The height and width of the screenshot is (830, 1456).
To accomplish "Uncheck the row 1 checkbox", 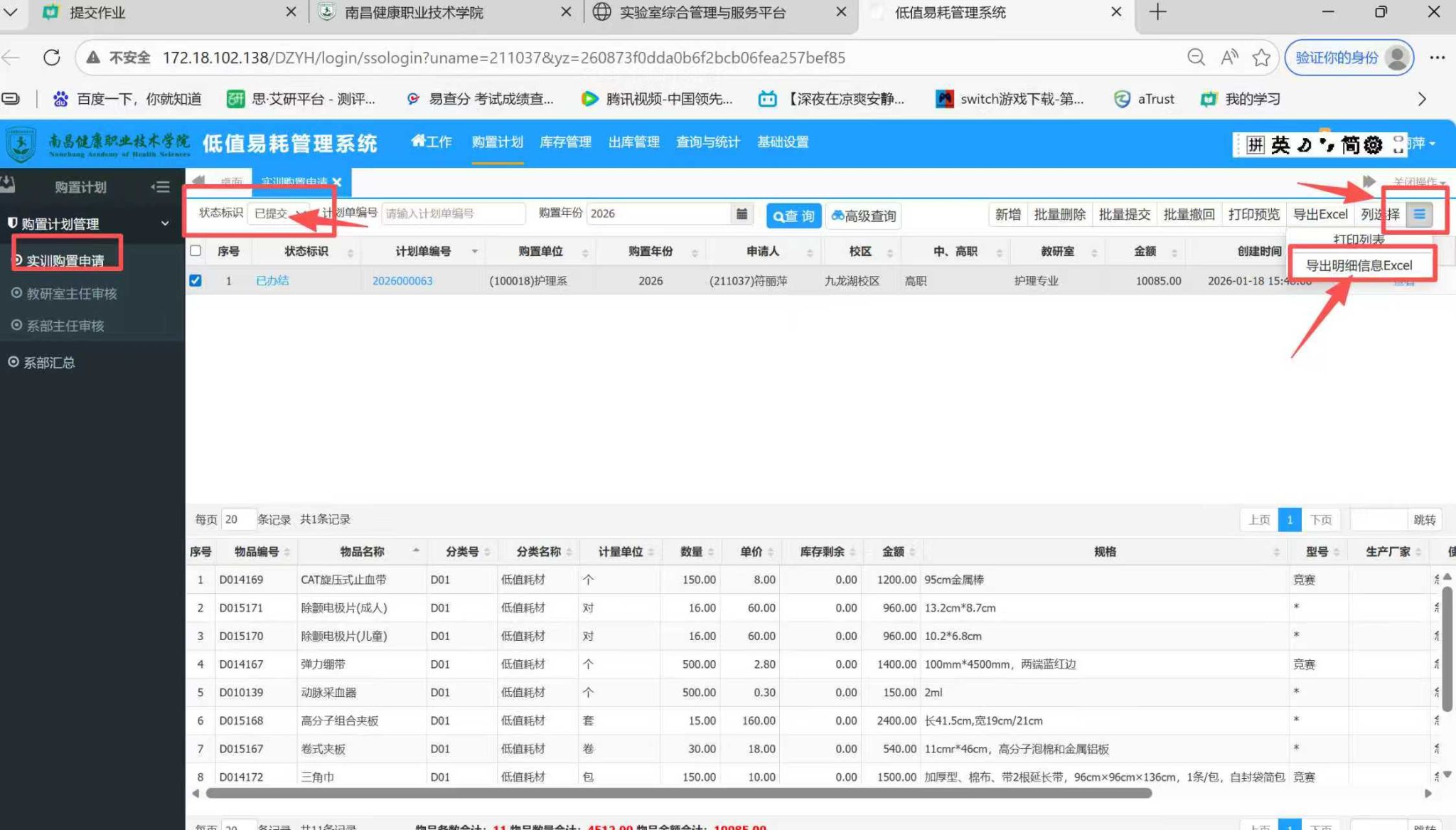I will [196, 281].
